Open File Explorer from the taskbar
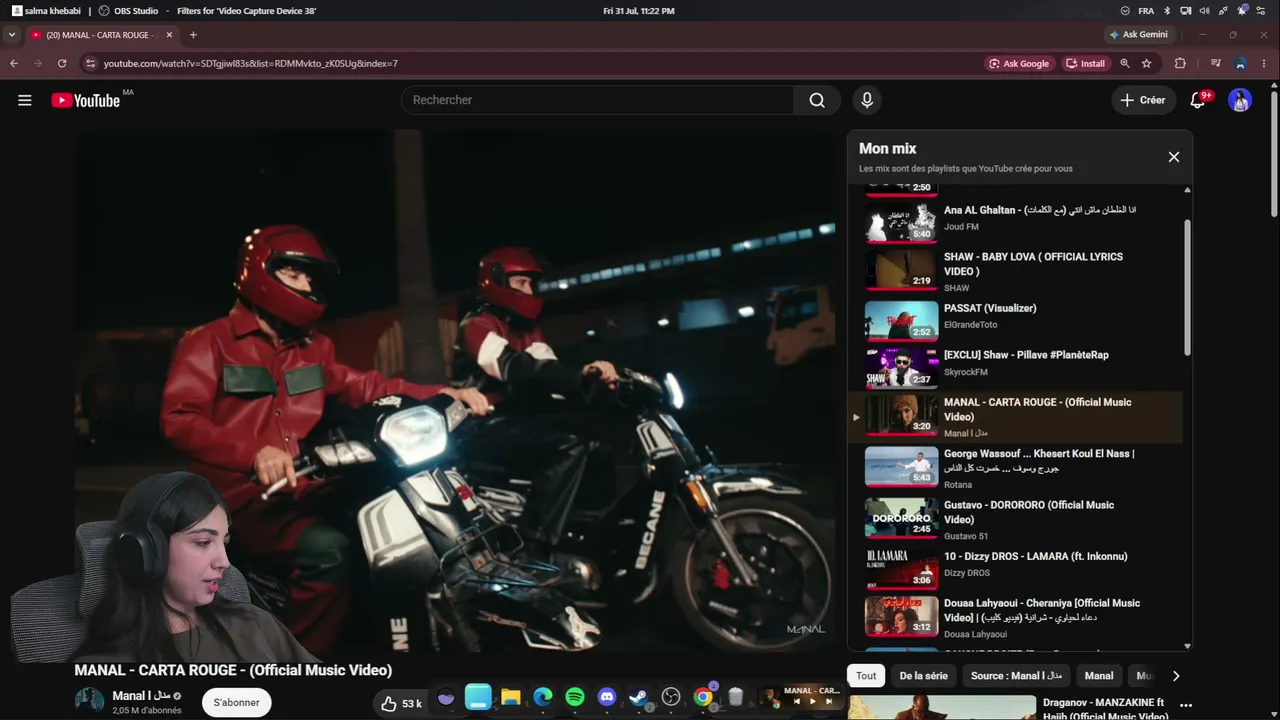Image resolution: width=1280 pixels, height=720 pixels. tap(511, 697)
